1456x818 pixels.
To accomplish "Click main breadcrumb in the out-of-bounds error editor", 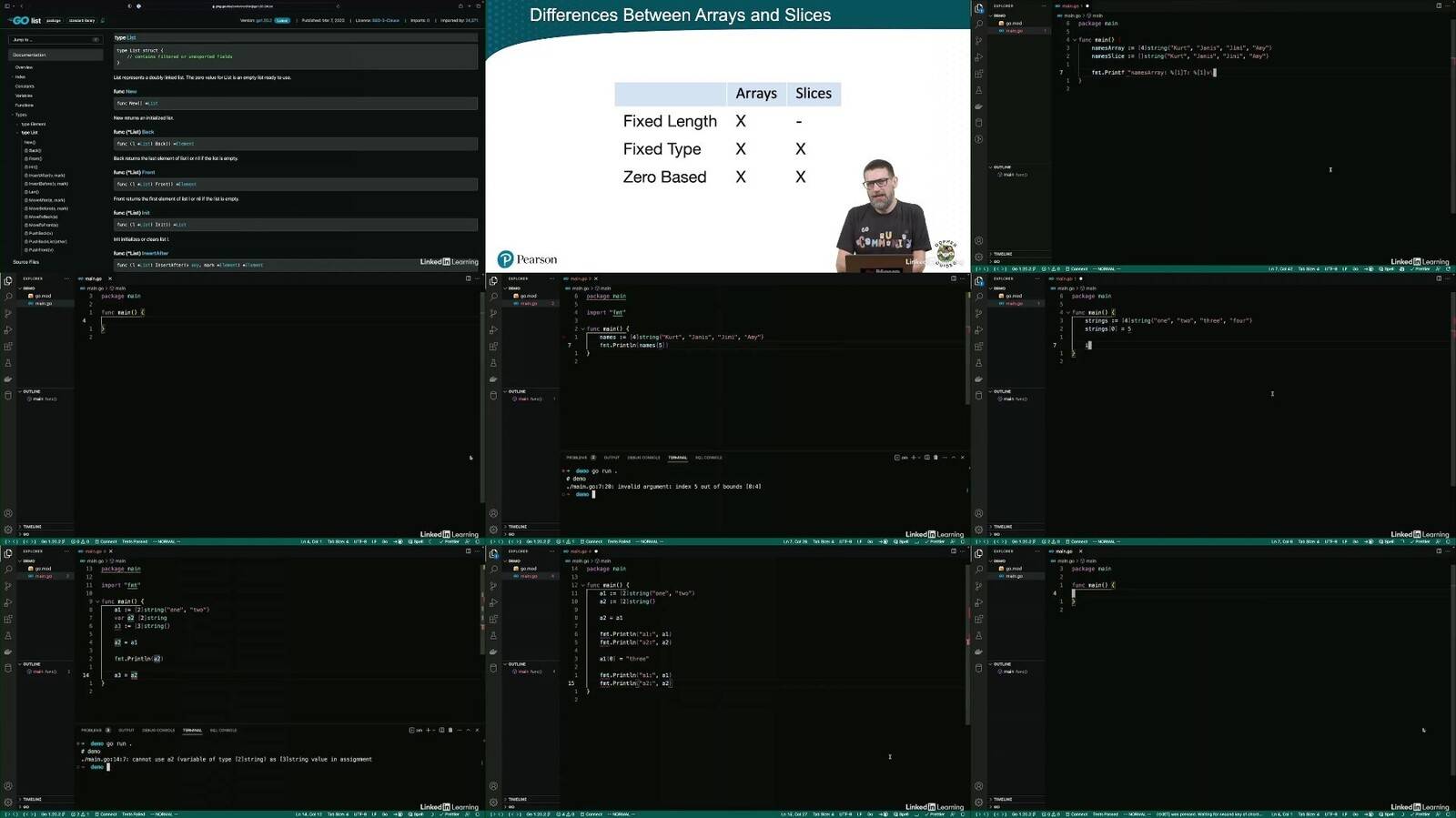I will [x=605, y=288].
